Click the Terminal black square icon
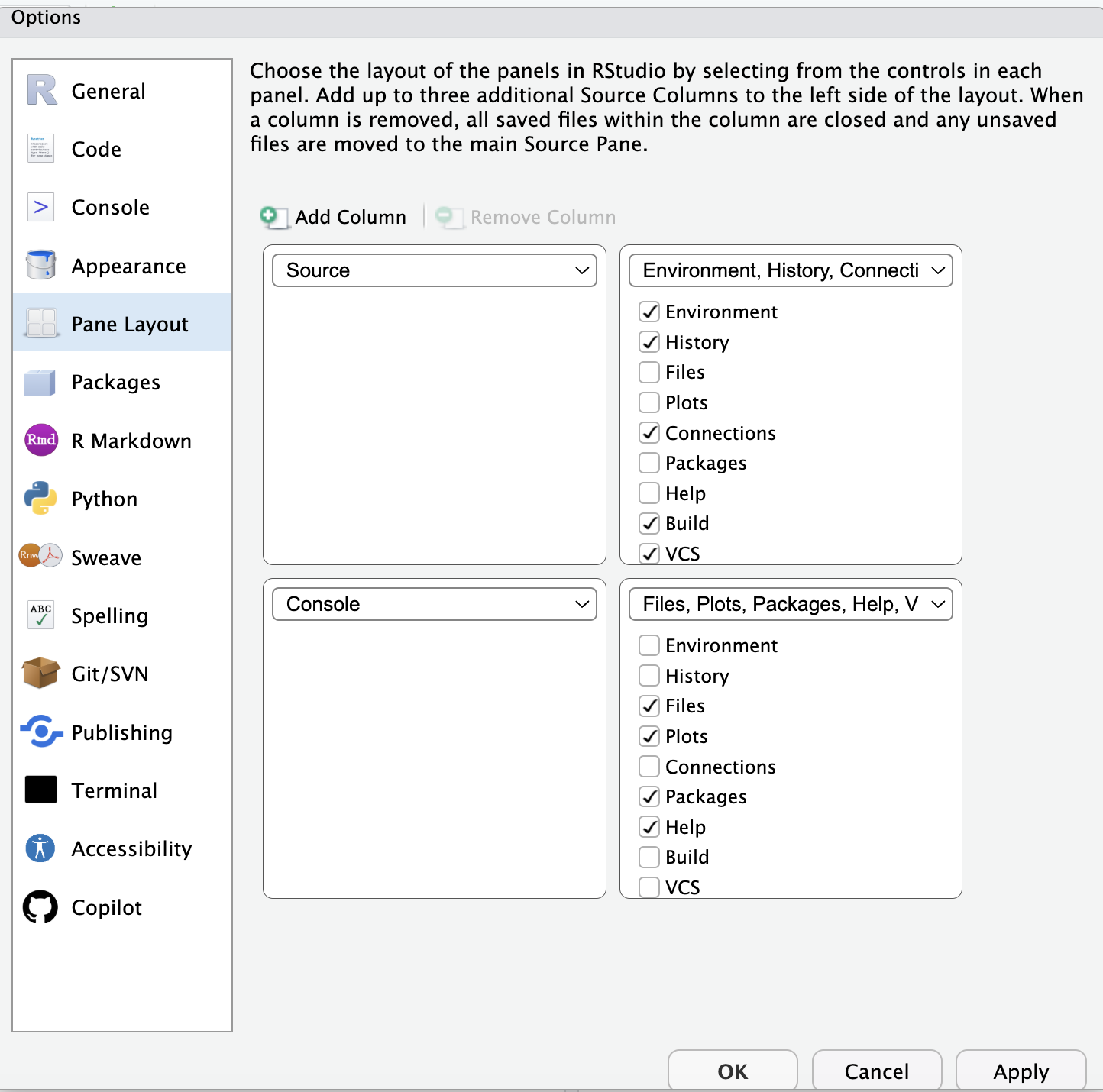 click(x=40, y=790)
